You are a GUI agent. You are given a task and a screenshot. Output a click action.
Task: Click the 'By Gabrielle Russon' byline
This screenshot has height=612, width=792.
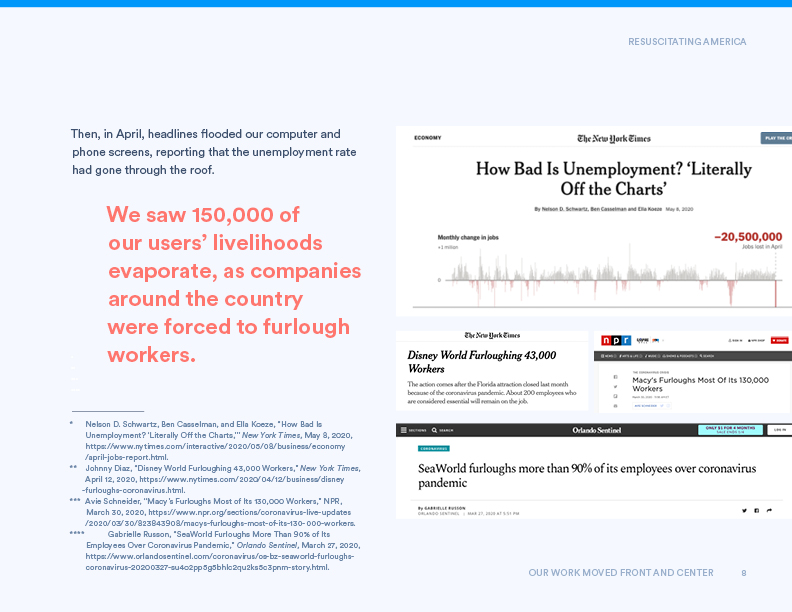point(441,508)
